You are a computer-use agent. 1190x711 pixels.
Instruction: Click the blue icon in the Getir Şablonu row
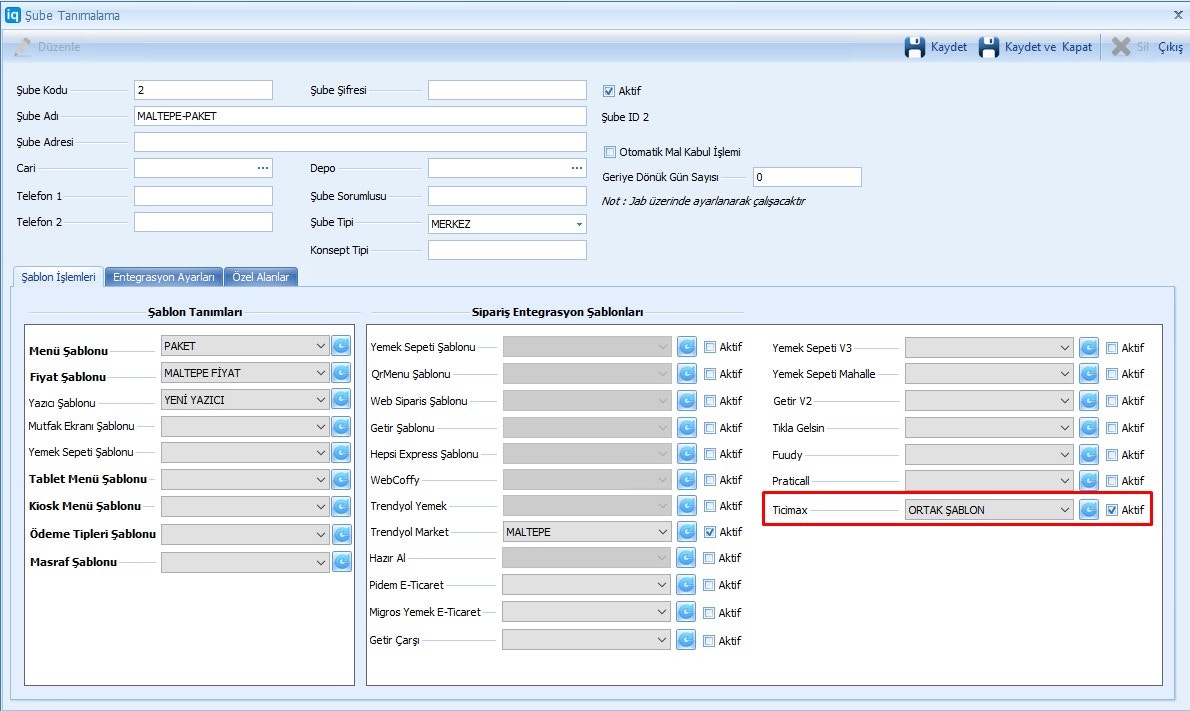pos(687,427)
